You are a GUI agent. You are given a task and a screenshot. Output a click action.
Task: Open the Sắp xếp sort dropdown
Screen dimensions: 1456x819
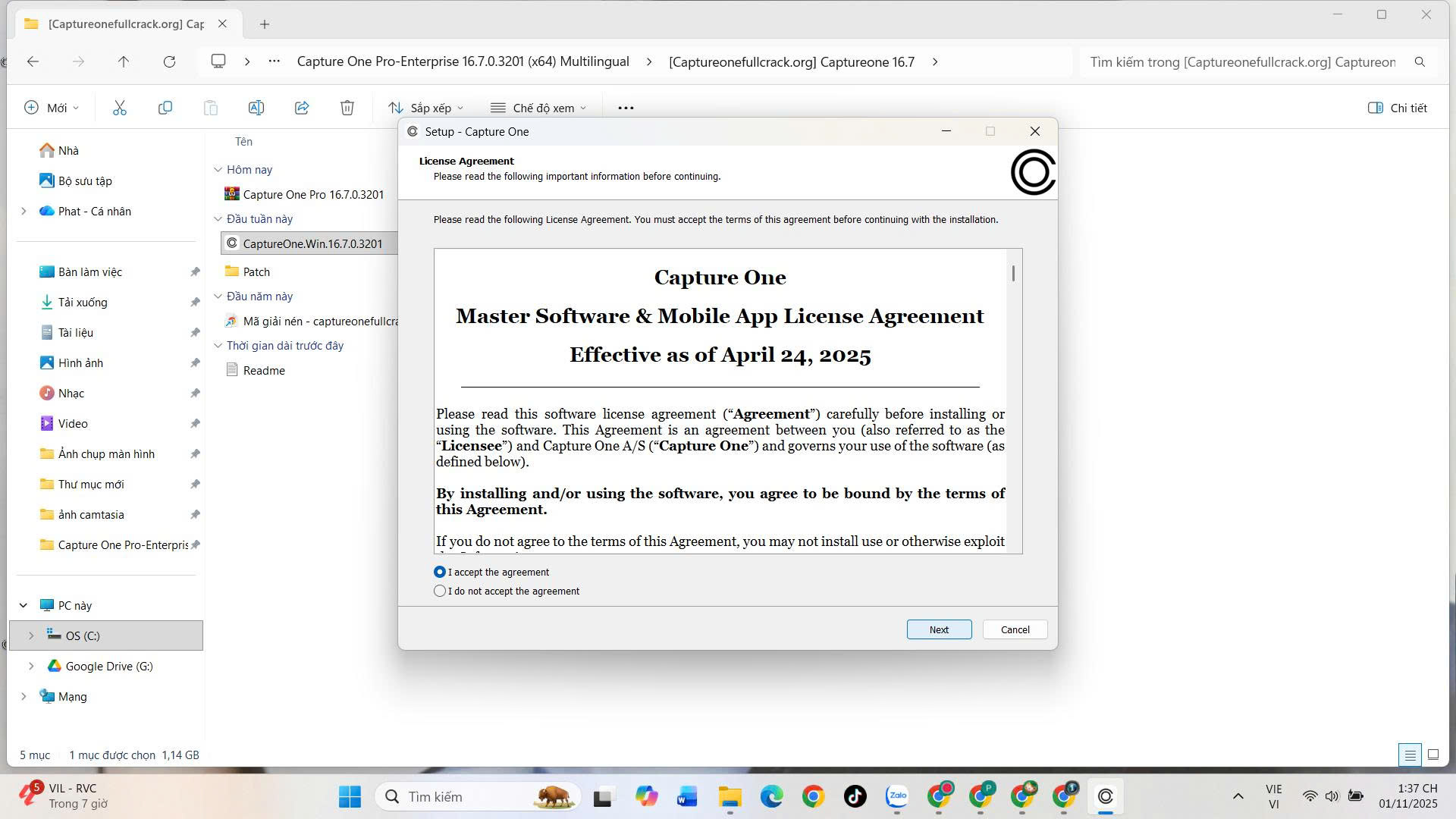425,108
